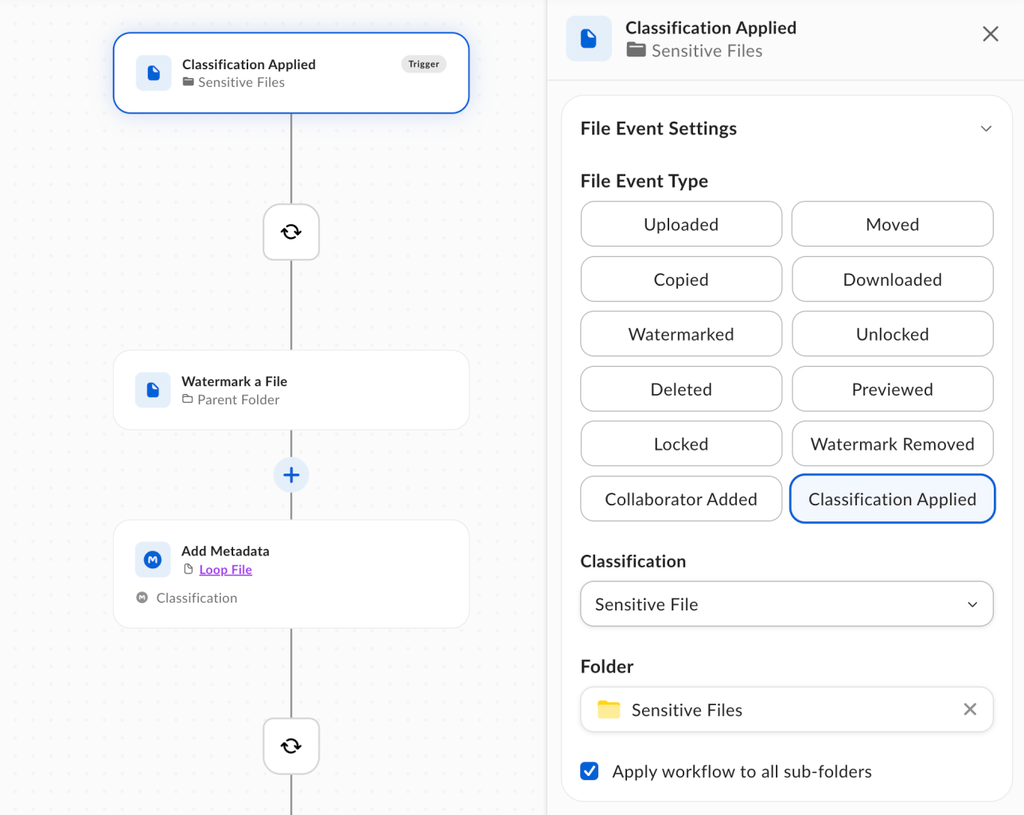Select the Deleted file event type

pyautogui.click(x=681, y=389)
